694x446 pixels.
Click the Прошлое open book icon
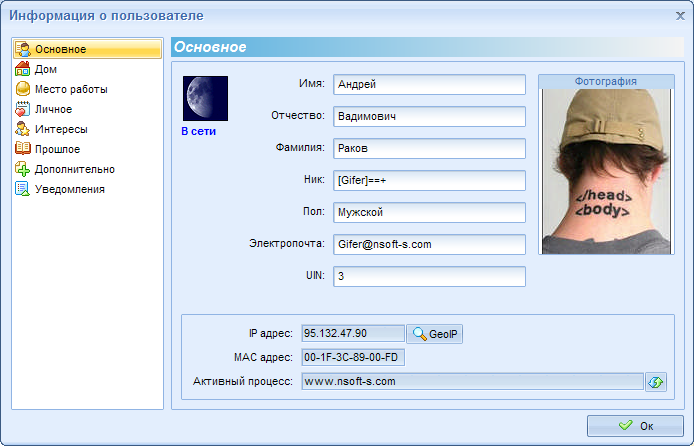point(22,149)
